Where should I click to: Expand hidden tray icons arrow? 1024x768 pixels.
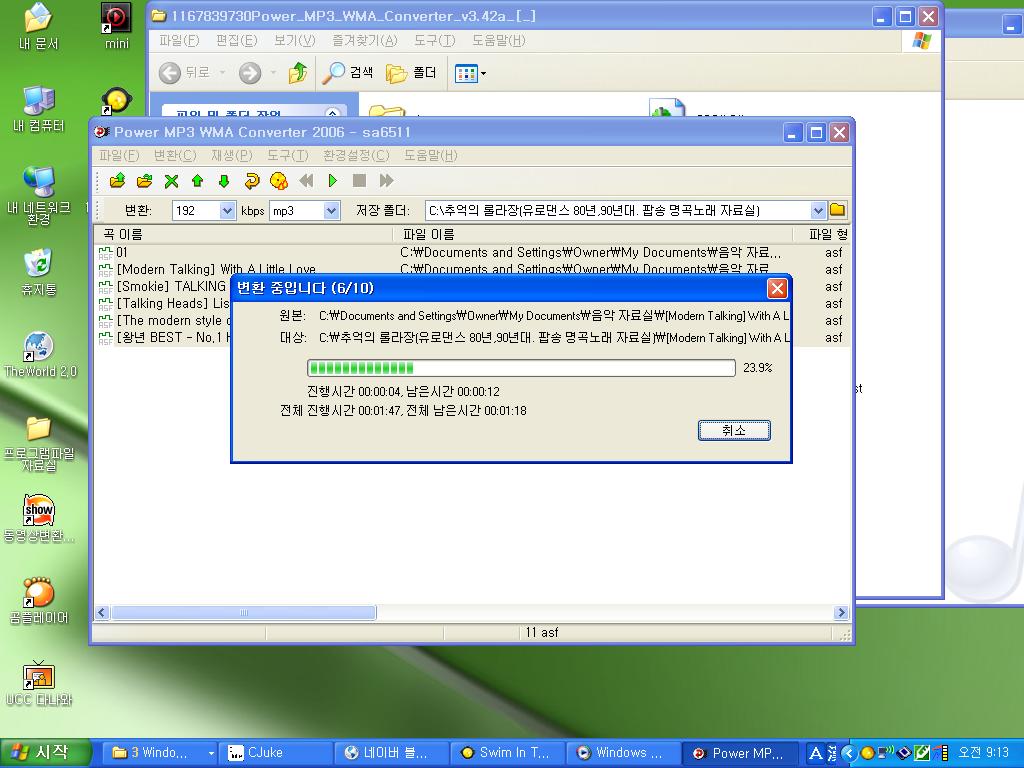849,753
